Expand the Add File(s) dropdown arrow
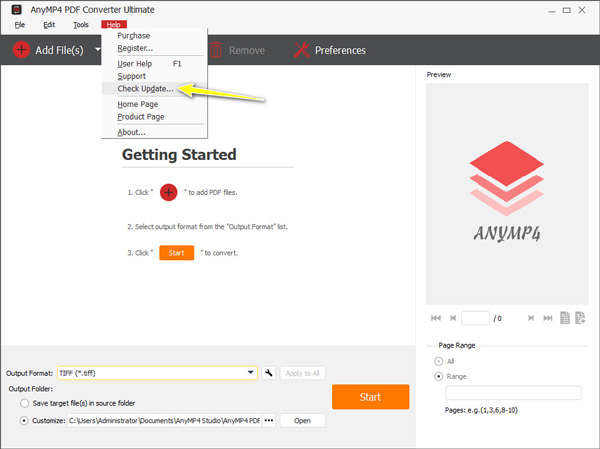600x449 pixels. tap(98, 49)
